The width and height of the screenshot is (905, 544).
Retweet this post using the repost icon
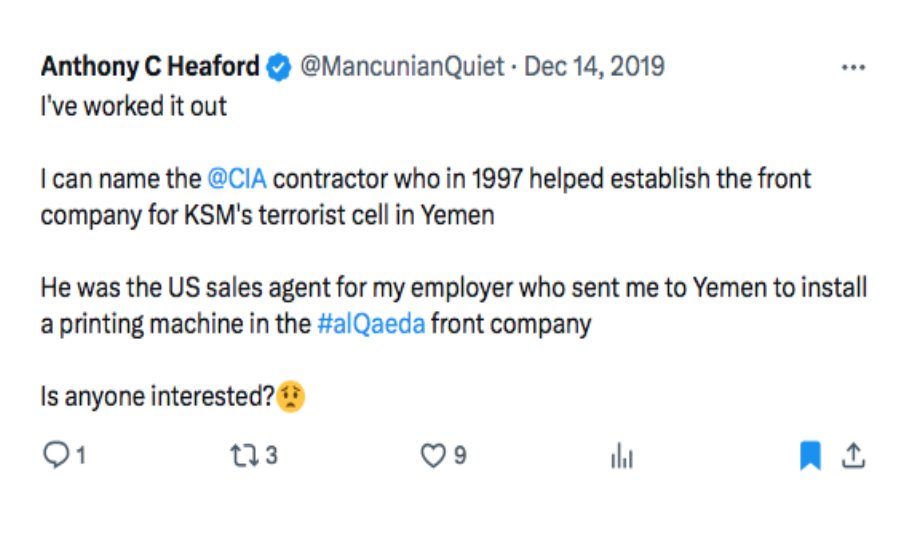click(242, 456)
